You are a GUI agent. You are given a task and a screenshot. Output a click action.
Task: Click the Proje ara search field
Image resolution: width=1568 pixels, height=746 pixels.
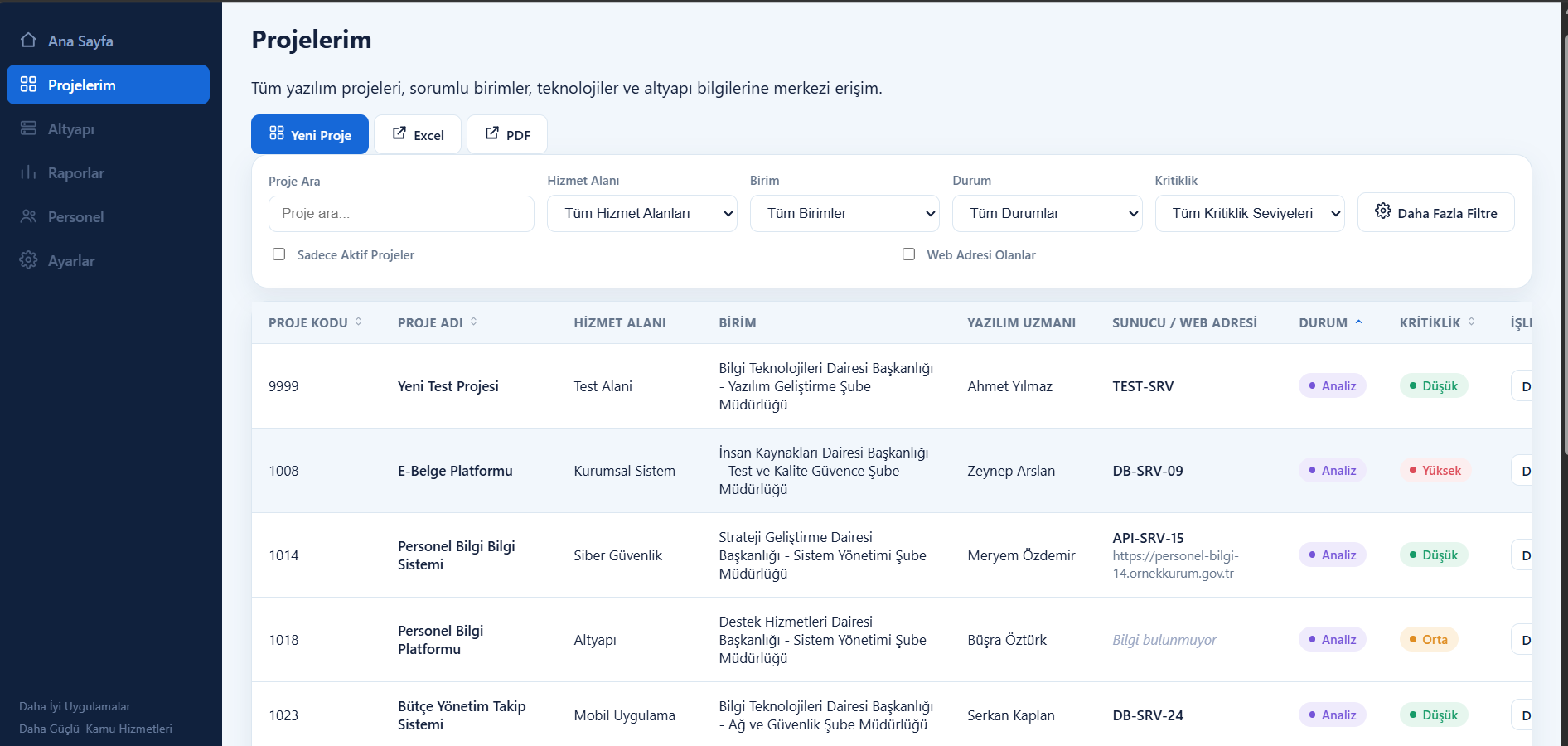coord(401,214)
